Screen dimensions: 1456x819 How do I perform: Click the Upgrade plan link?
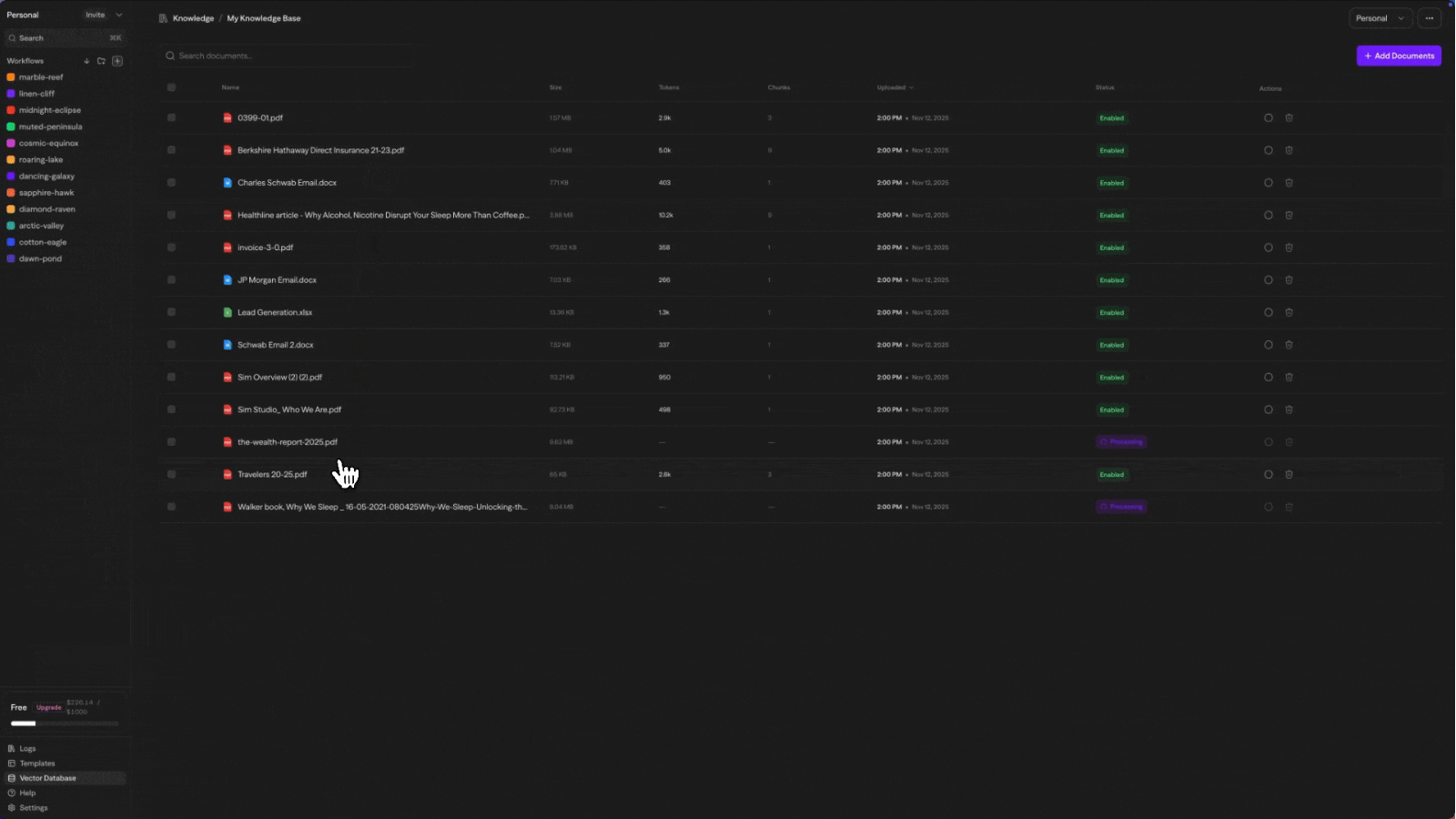tap(49, 707)
